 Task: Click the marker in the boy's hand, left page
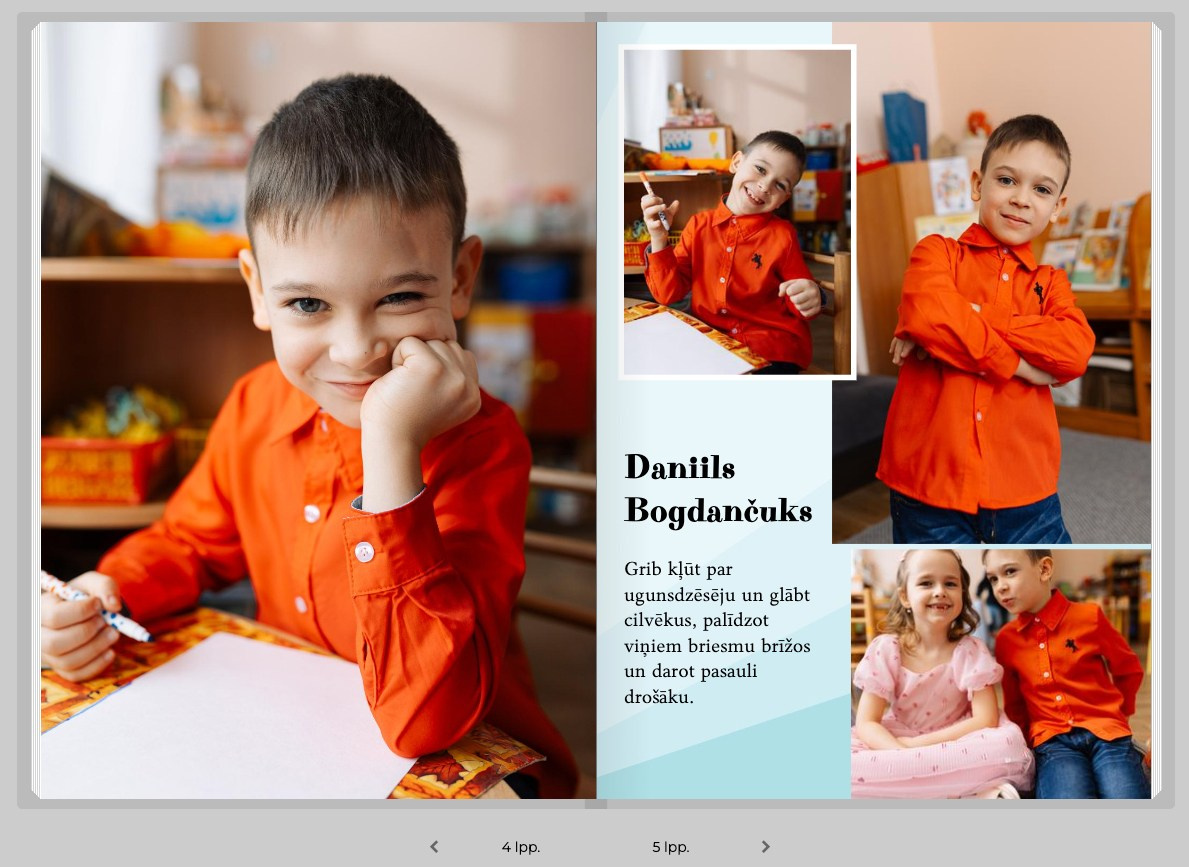point(105,611)
